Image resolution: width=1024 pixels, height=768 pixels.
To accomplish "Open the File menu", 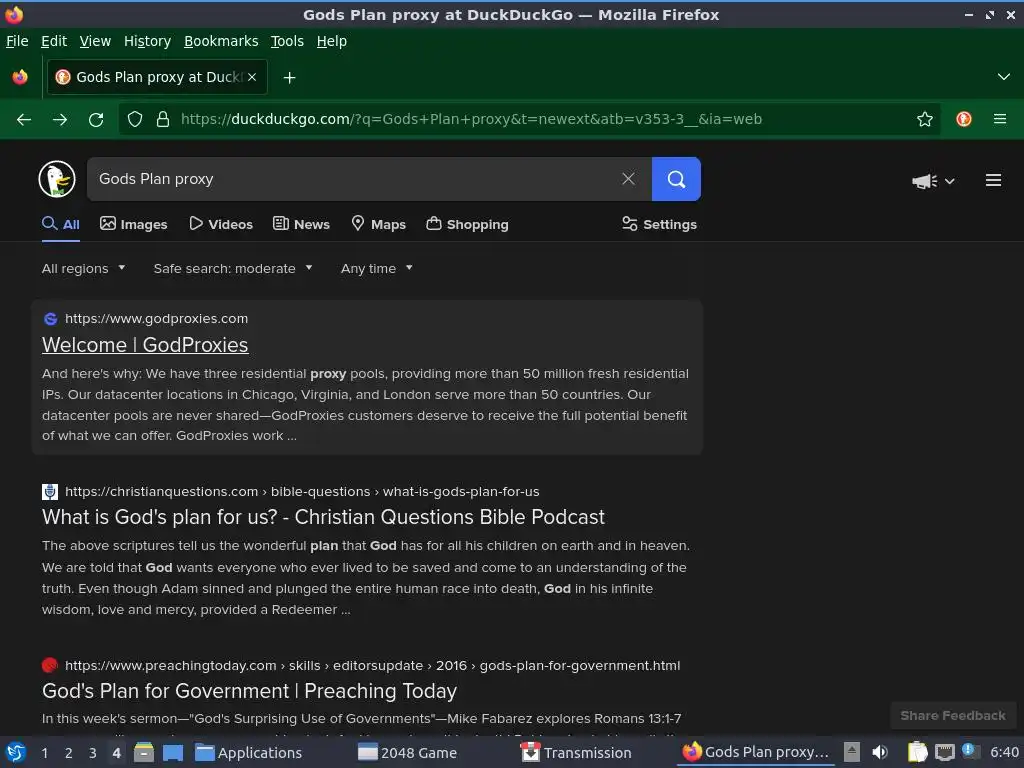I will click(17, 41).
